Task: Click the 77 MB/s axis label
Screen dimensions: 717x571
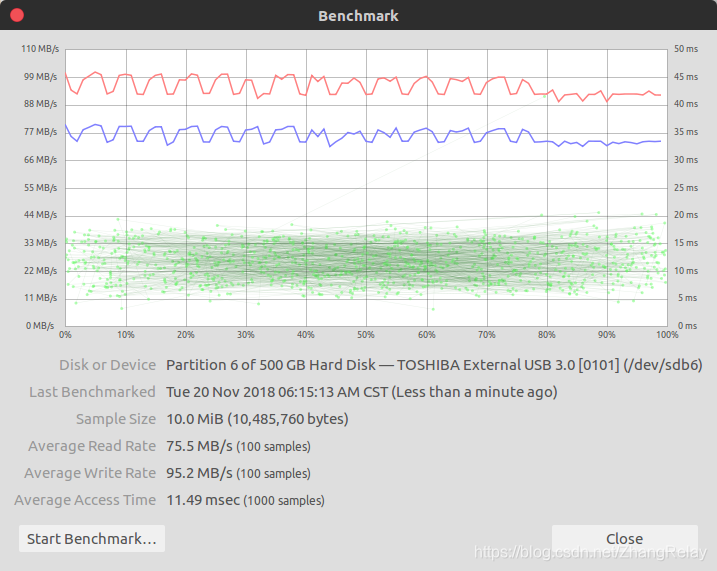Action: (41, 132)
